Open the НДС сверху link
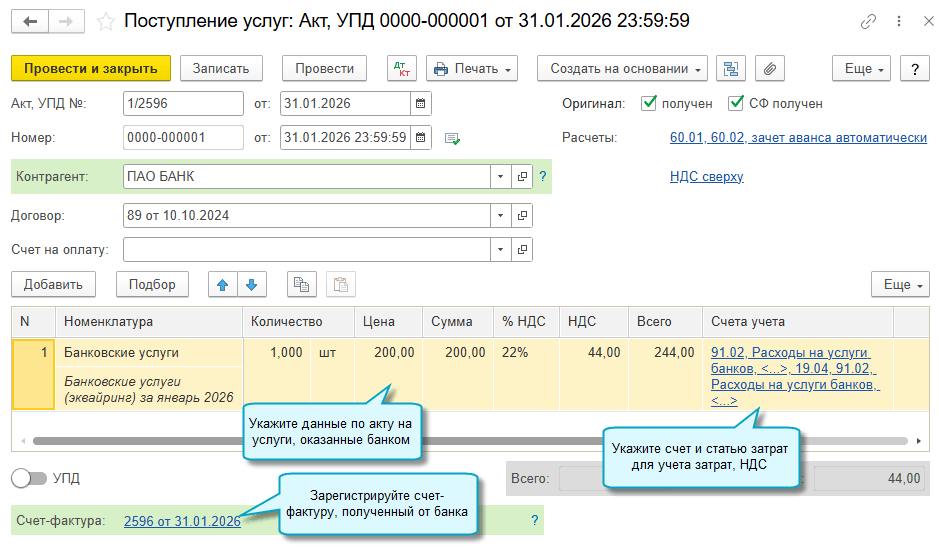Screen dimensions: 939x550 point(707,177)
